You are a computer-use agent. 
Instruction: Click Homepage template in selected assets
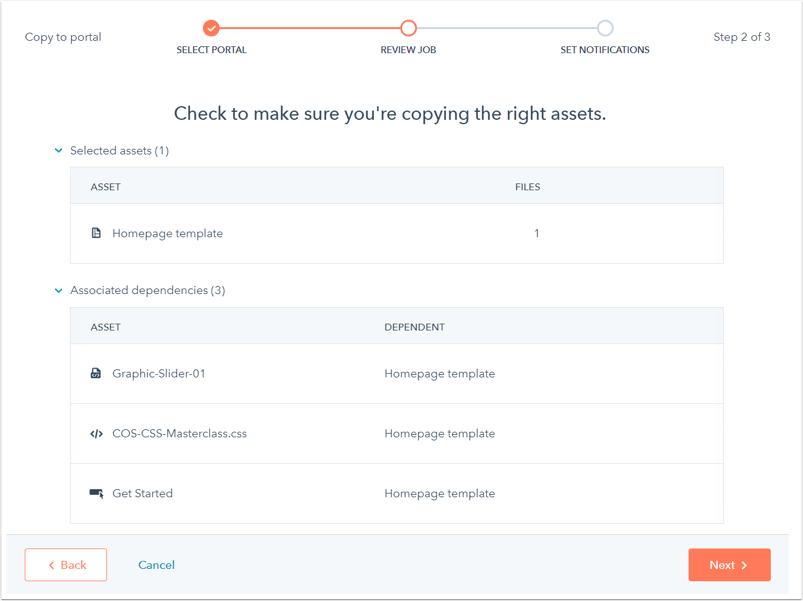point(167,233)
